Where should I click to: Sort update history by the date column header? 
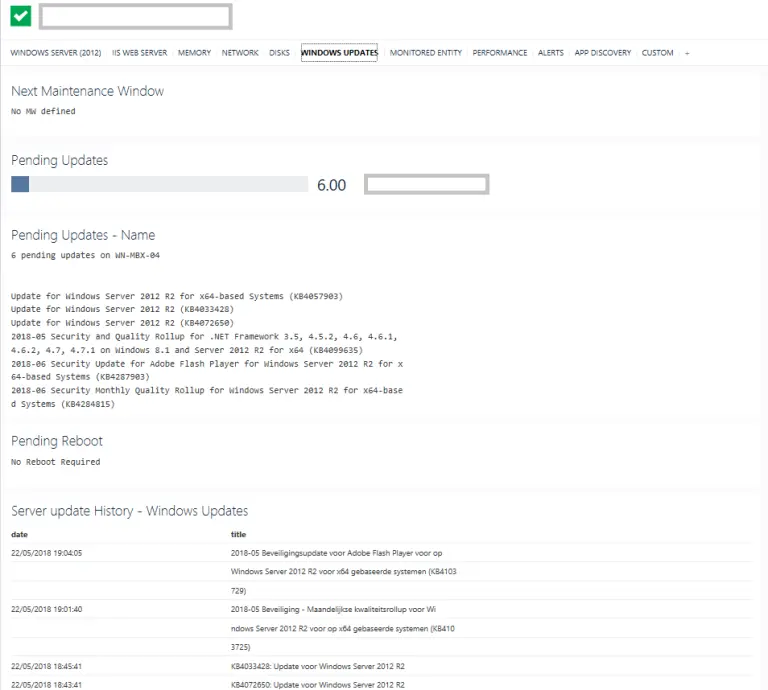[19, 534]
